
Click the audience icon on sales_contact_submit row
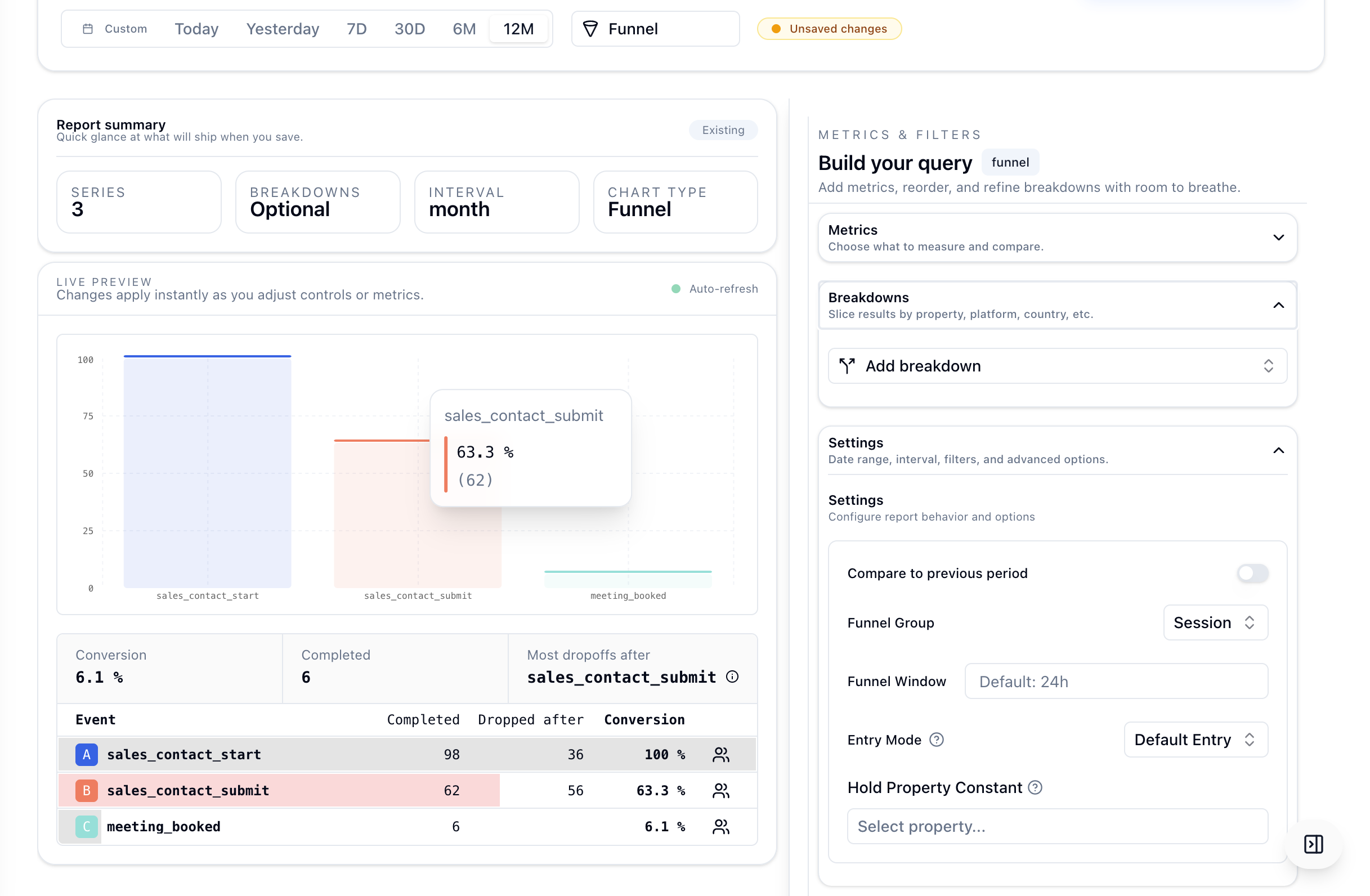tap(720, 790)
